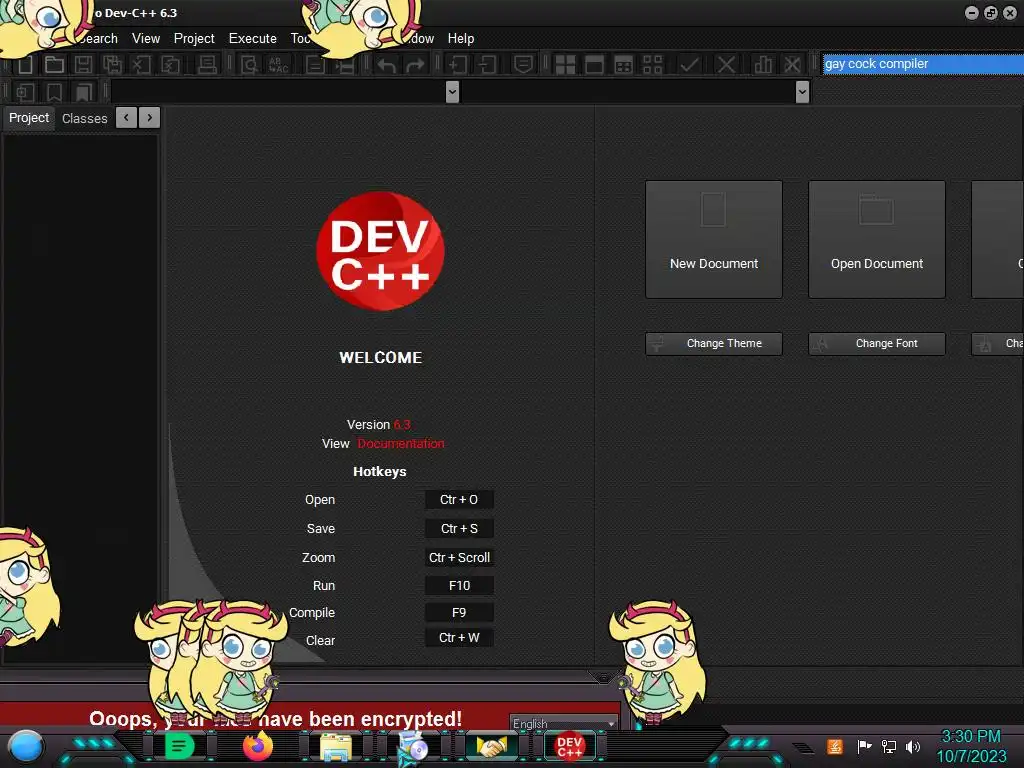Click the Toggle Comment toolbar icon
This screenshot has height=768, width=1024.
coord(523,64)
